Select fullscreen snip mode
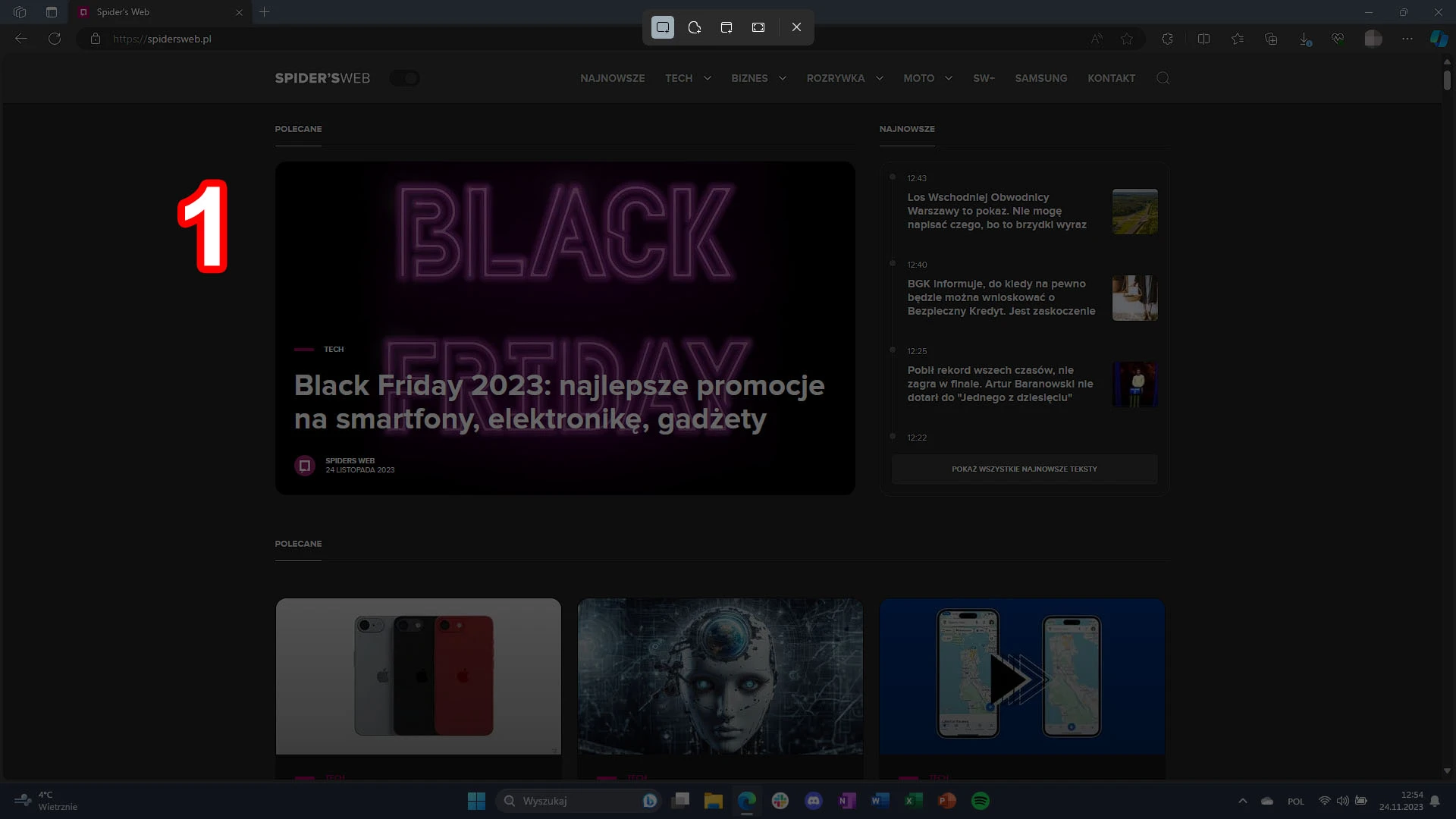The width and height of the screenshot is (1456, 819). coord(758,27)
